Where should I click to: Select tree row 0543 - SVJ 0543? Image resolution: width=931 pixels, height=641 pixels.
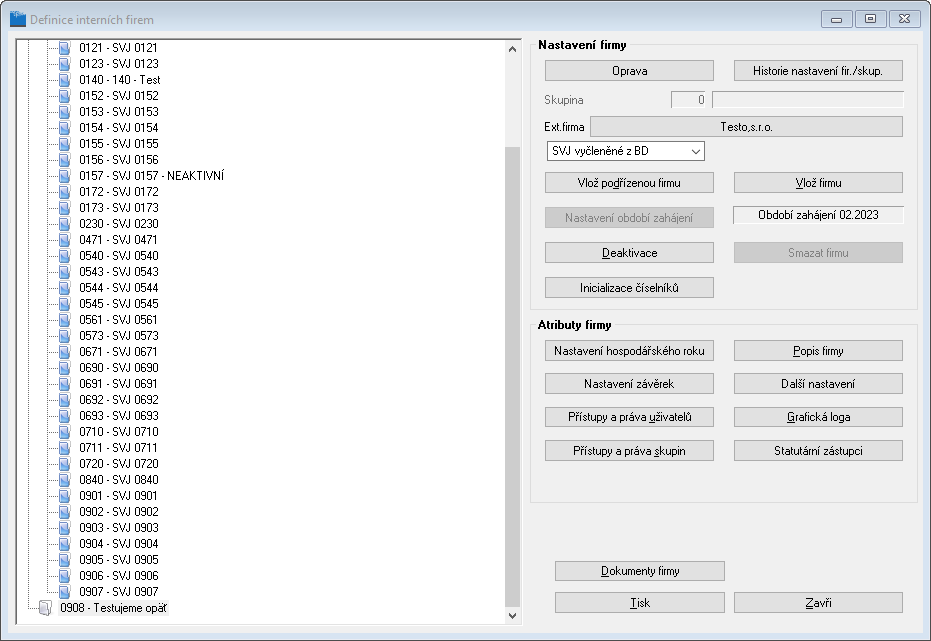pos(119,272)
